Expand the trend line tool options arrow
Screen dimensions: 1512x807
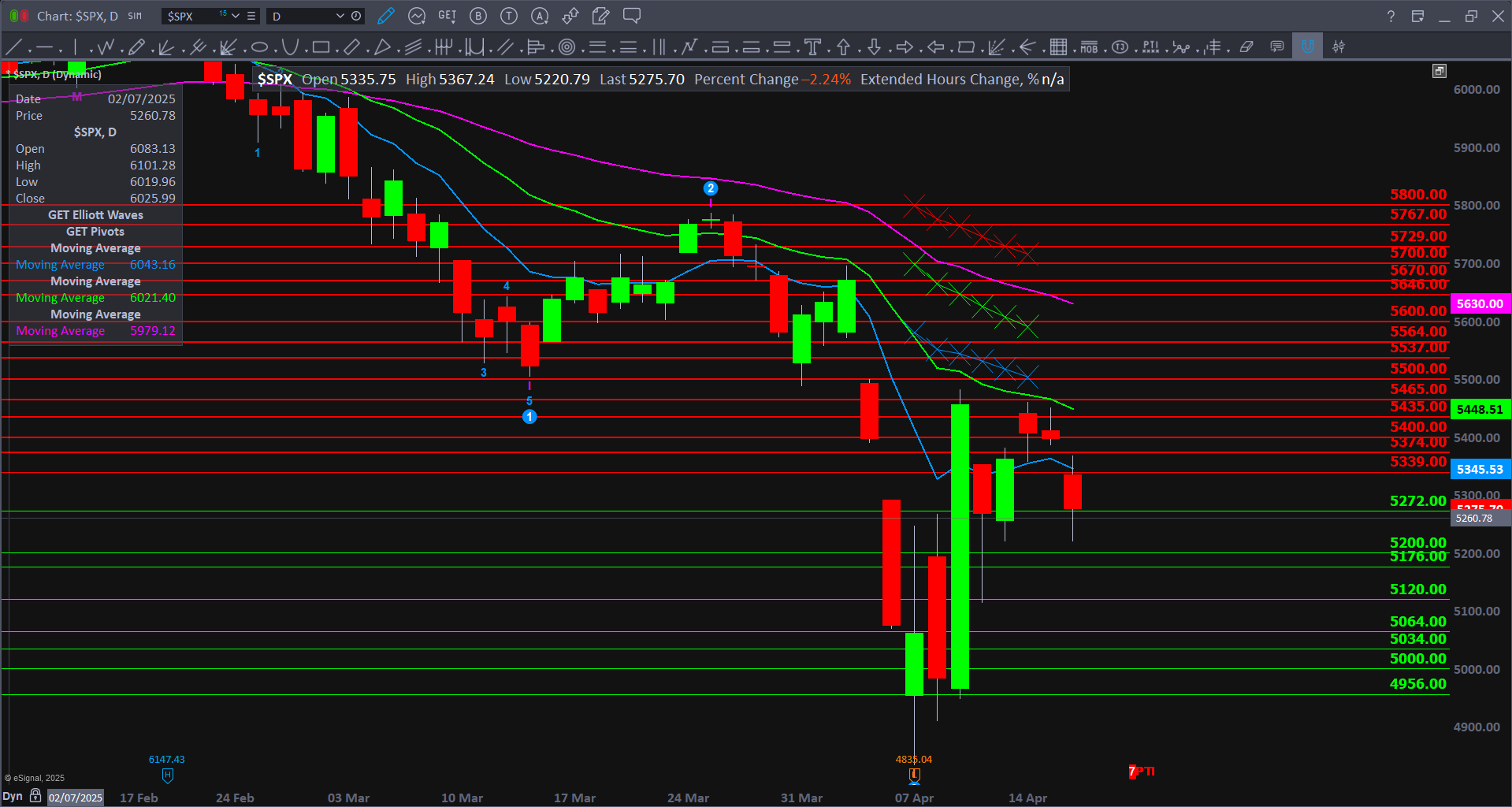coord(28,52)
